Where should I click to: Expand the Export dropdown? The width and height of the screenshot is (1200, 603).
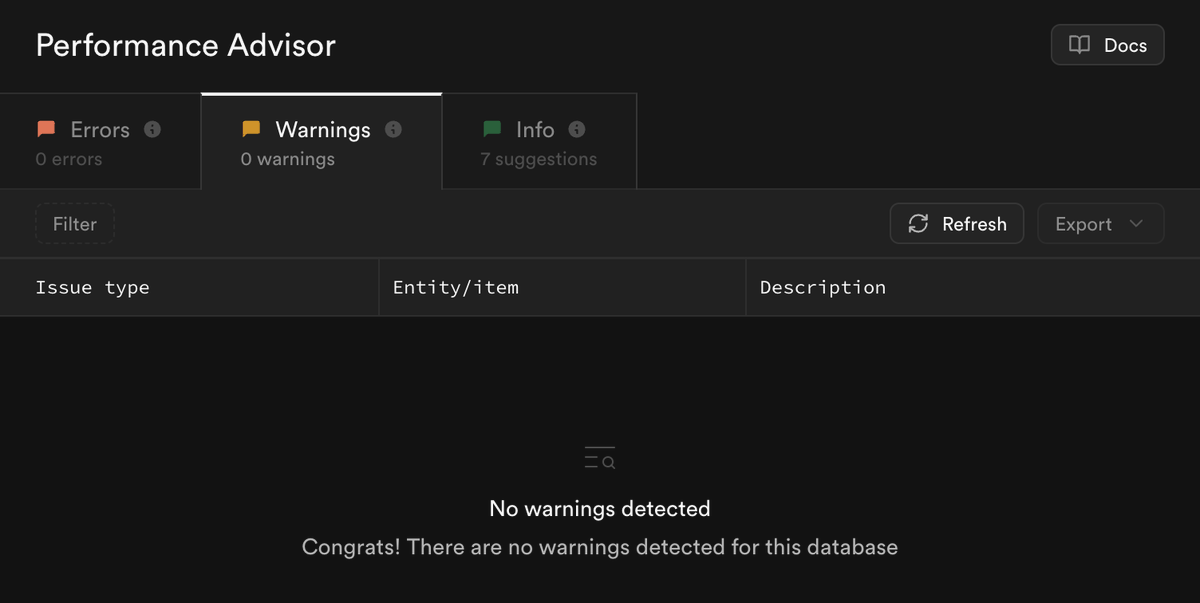(x=1100, y=224)
